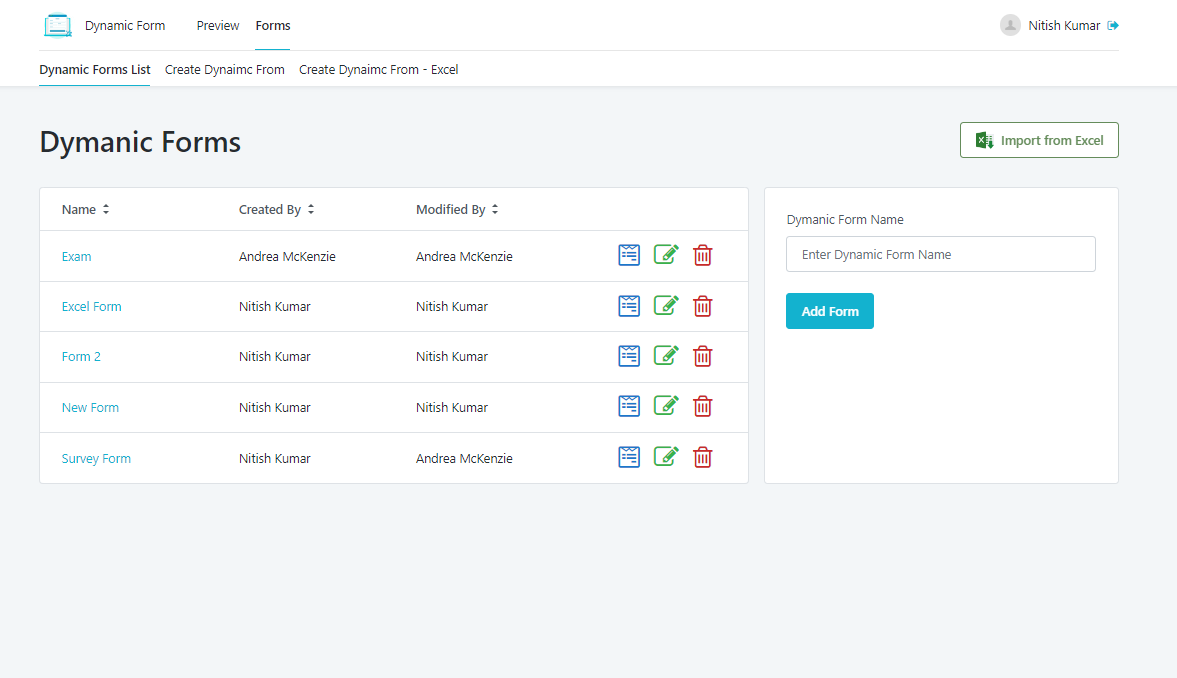
Task: Click the Dynamic Form logo icon
Action: [58, 24]
